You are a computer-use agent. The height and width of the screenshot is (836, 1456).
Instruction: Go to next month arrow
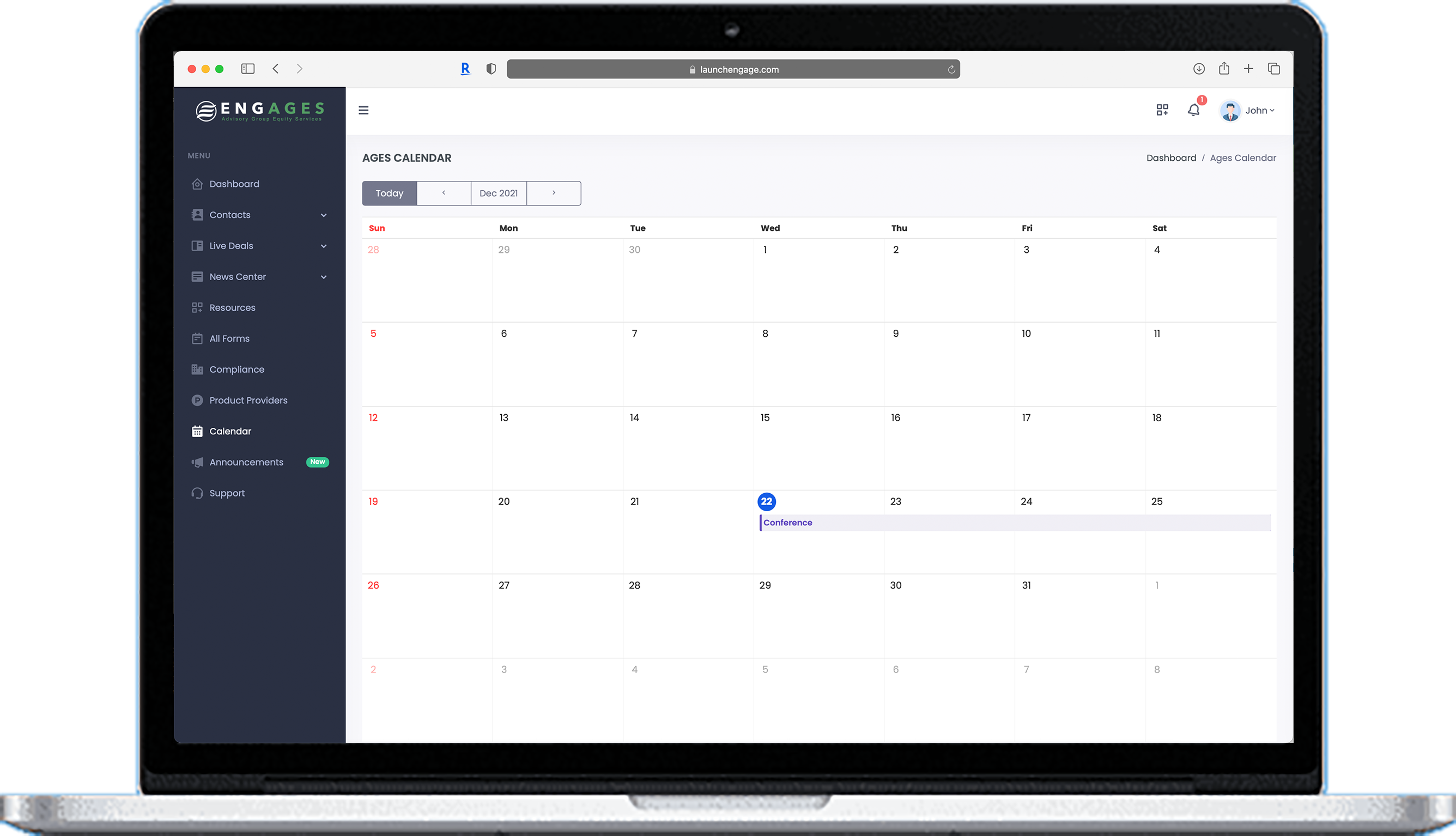553,193
